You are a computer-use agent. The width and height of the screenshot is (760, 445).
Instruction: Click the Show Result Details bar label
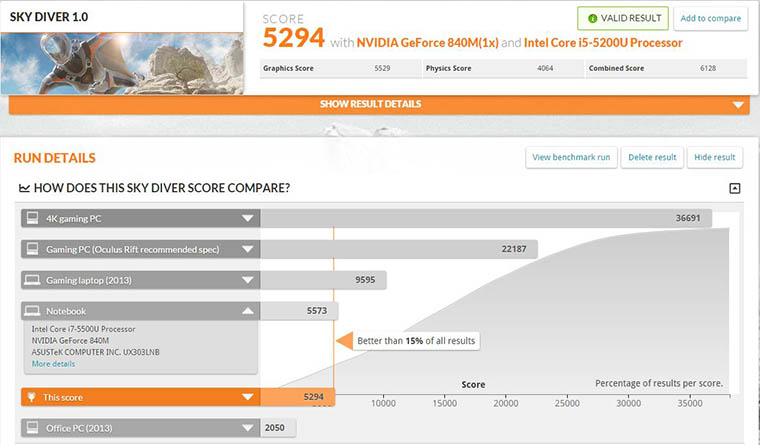pyautogui.click(x=370, y=104)
